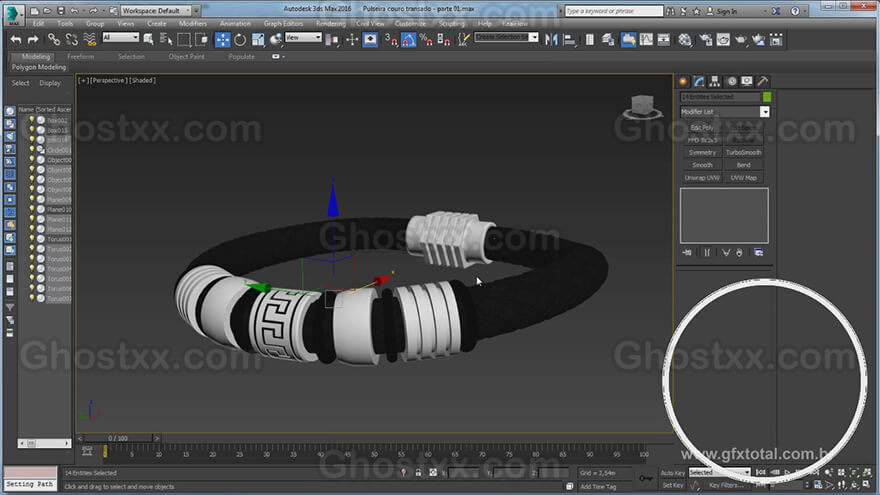
Task: Pick the Select and Scale tool
Action: [258, 39]
